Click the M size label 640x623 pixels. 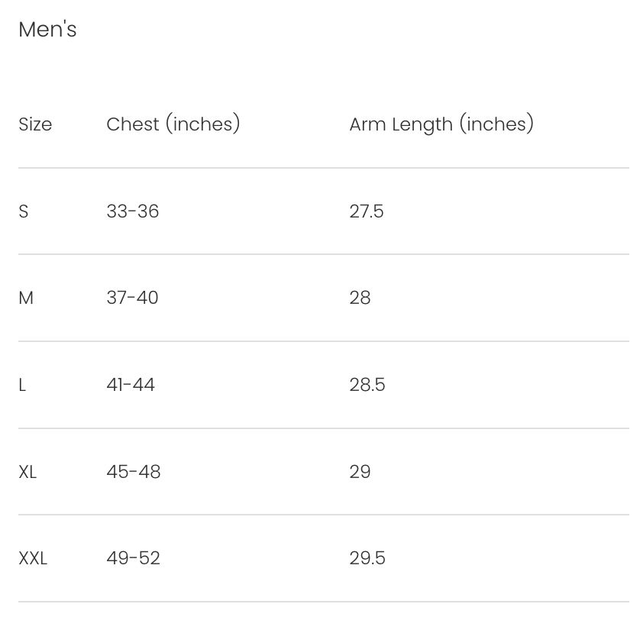pos(26,298)
